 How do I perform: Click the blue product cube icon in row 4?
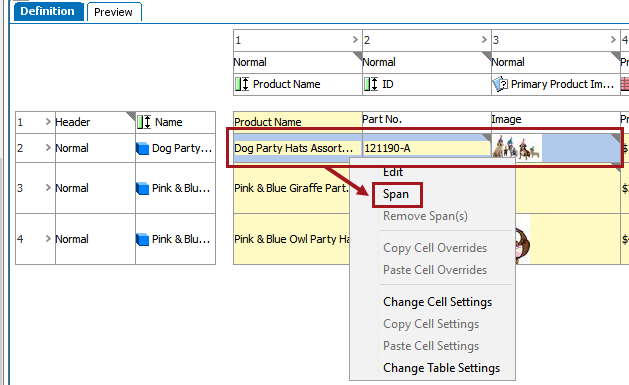142,239
